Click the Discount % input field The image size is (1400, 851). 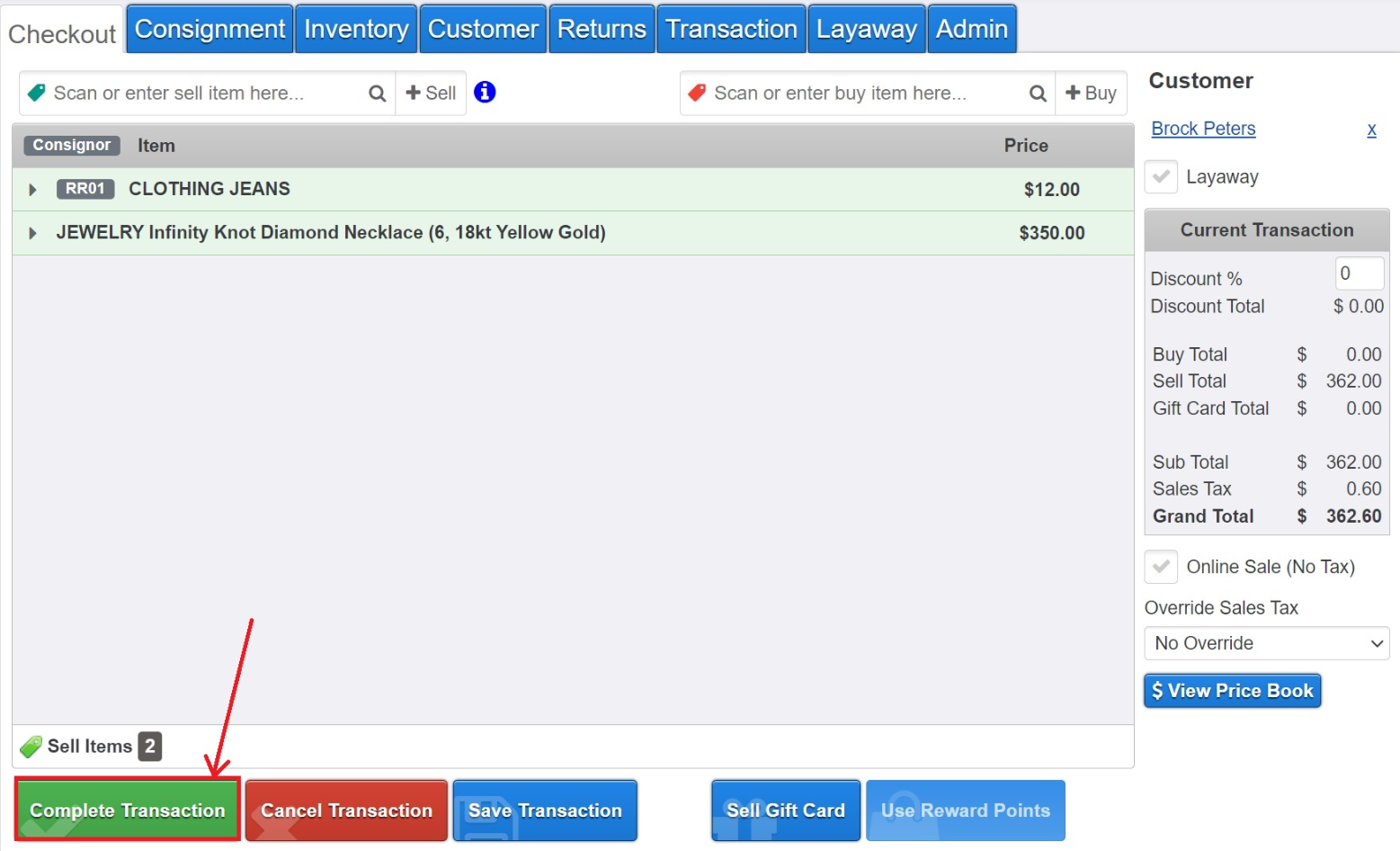pos(1359,273)
